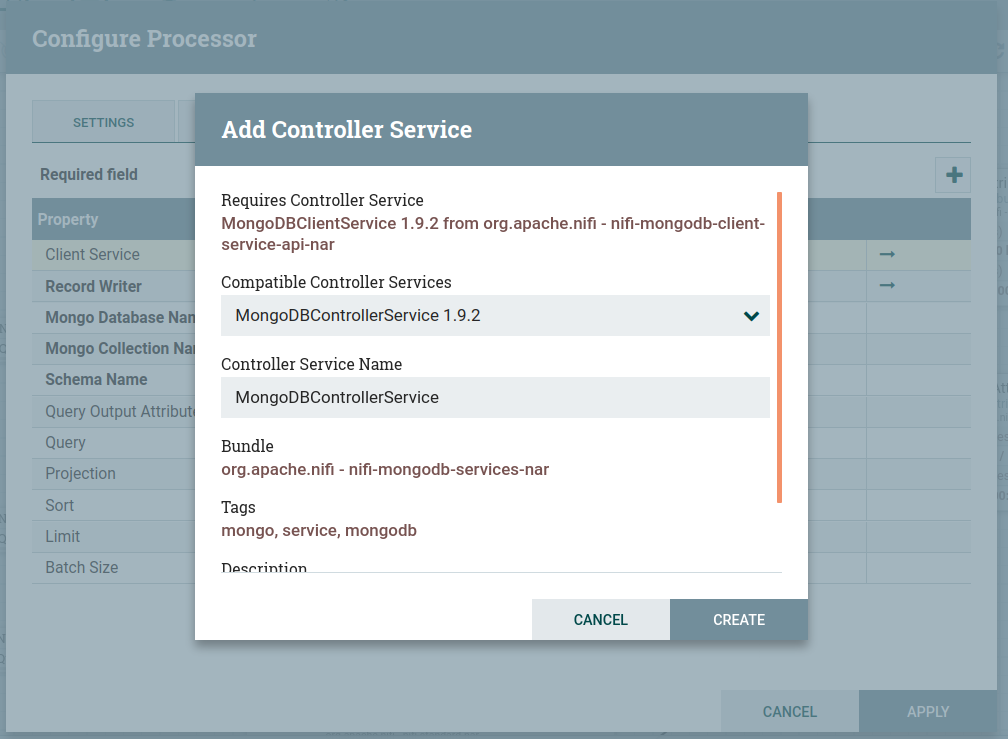Click the plus icon to add property

[x=953, y=175]
